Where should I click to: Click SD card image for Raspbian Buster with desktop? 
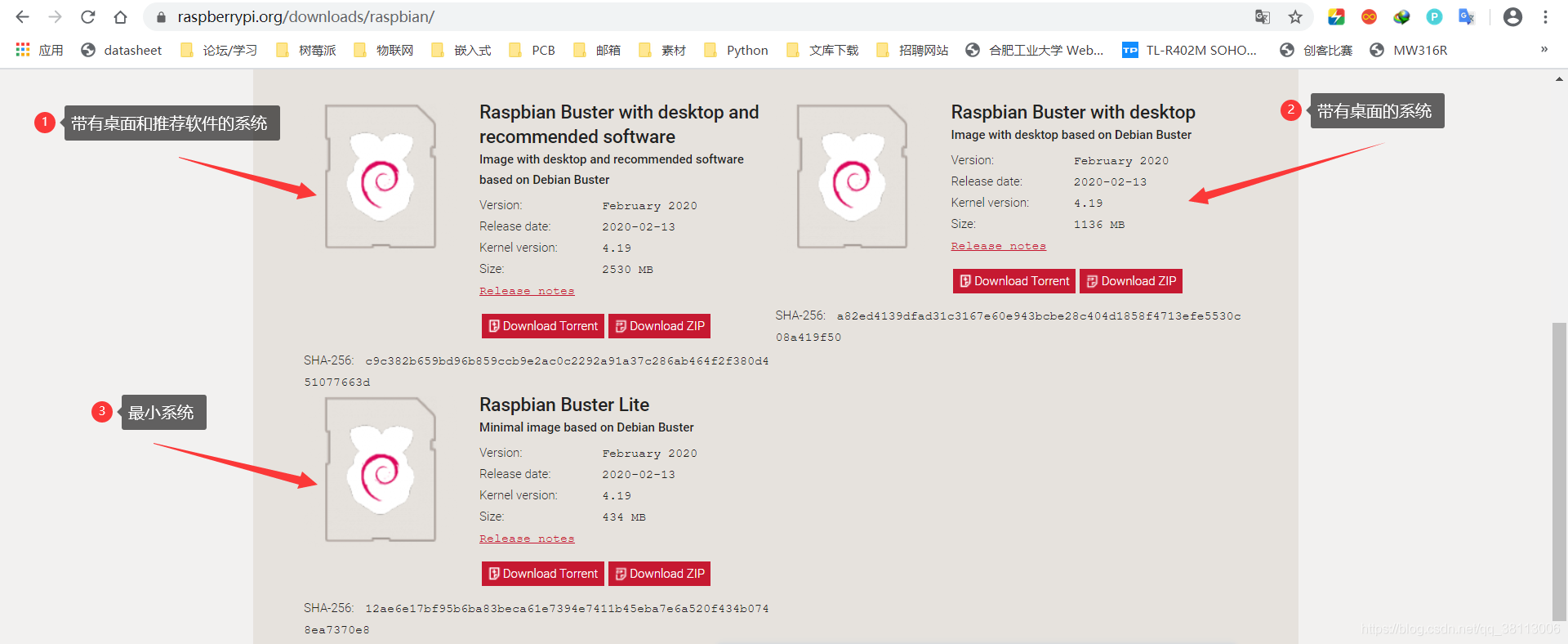click(x=852, y=176)
